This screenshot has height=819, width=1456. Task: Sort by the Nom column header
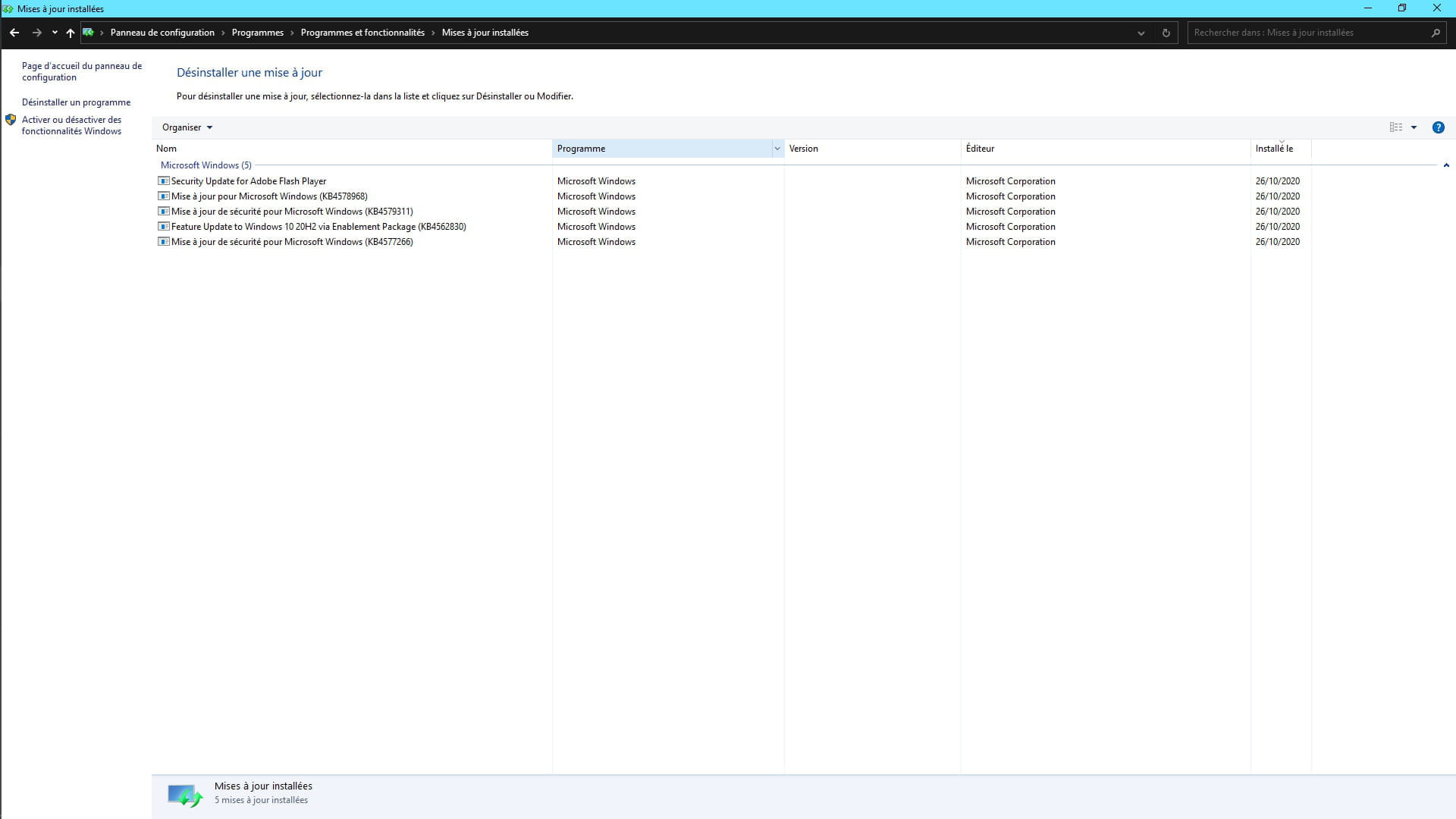pyautogui.click(x=352, y=149)
